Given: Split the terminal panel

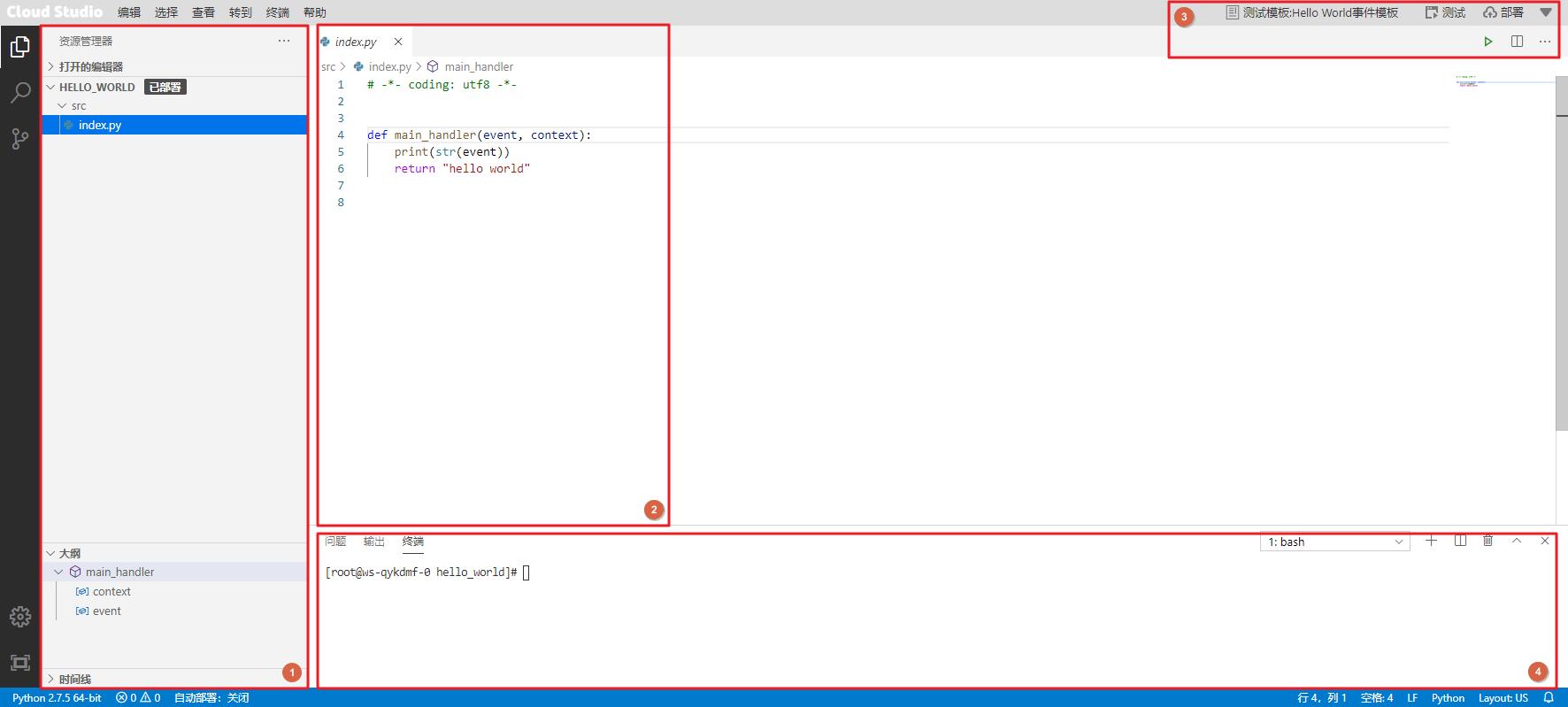Looking at the screenshot, I should (x=1460, y=541).
